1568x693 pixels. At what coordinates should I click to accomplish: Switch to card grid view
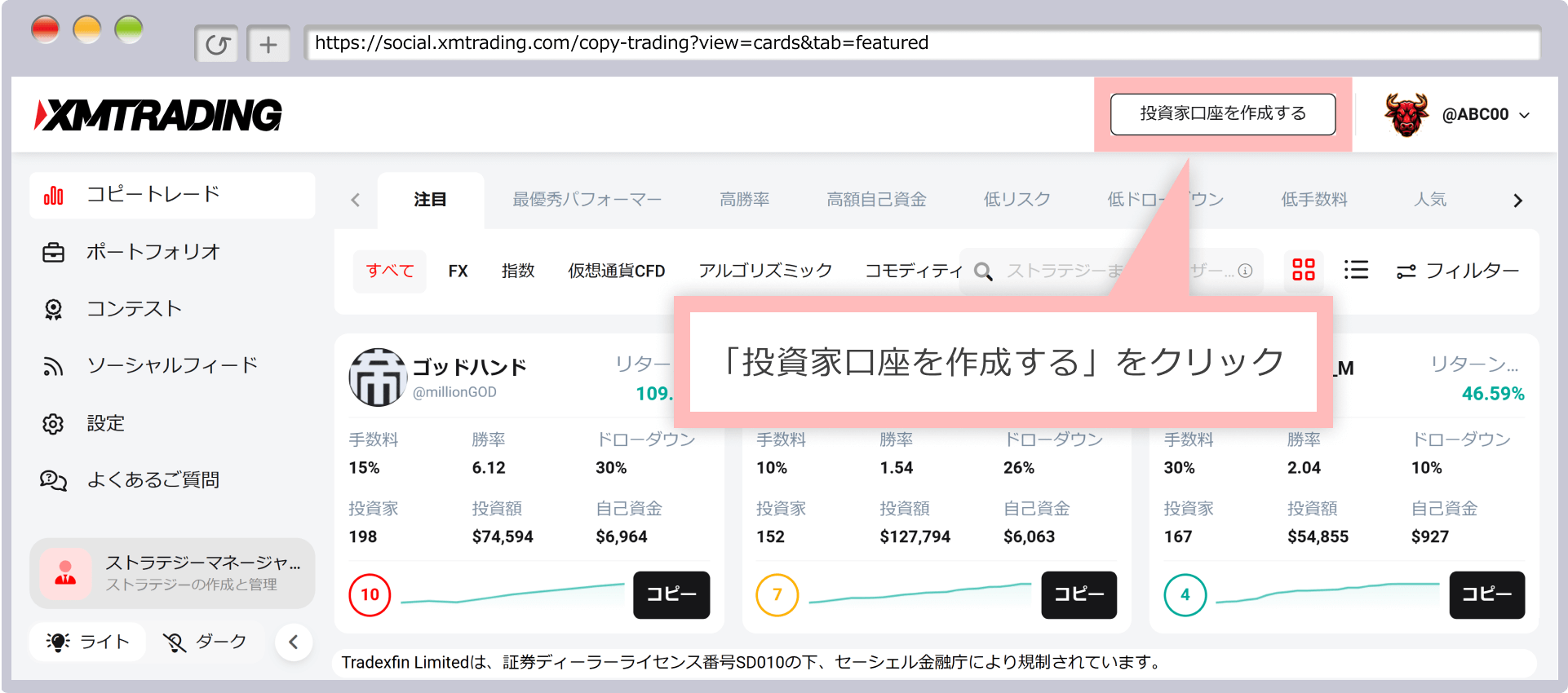1303,270
